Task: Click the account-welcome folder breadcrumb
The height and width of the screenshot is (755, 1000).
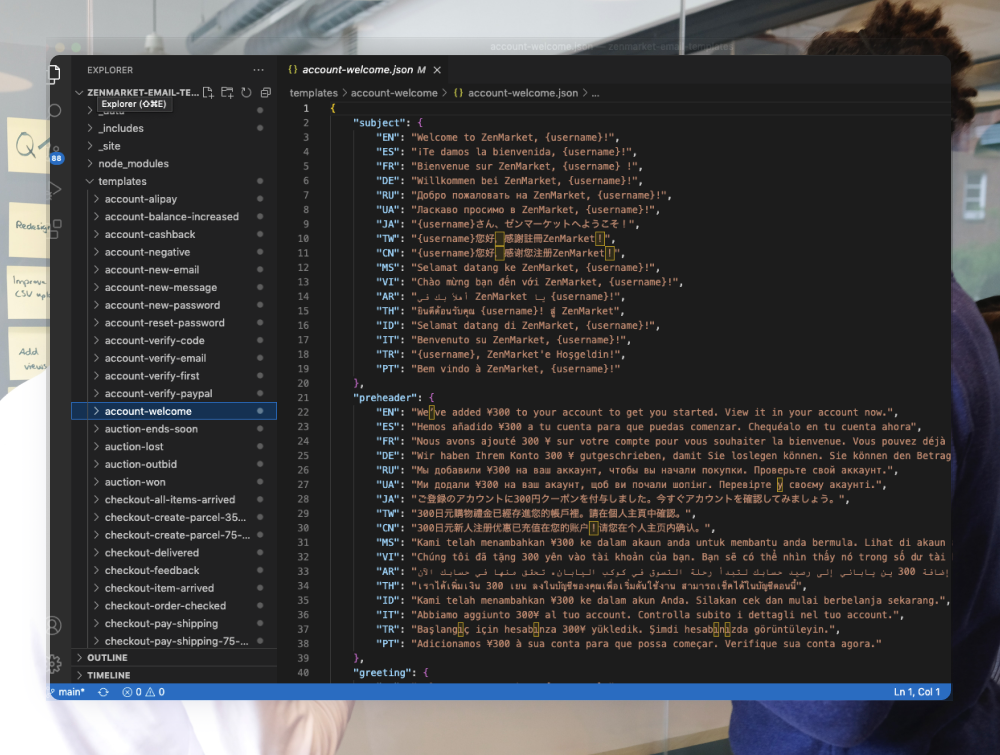Action: tap(394, 93)
